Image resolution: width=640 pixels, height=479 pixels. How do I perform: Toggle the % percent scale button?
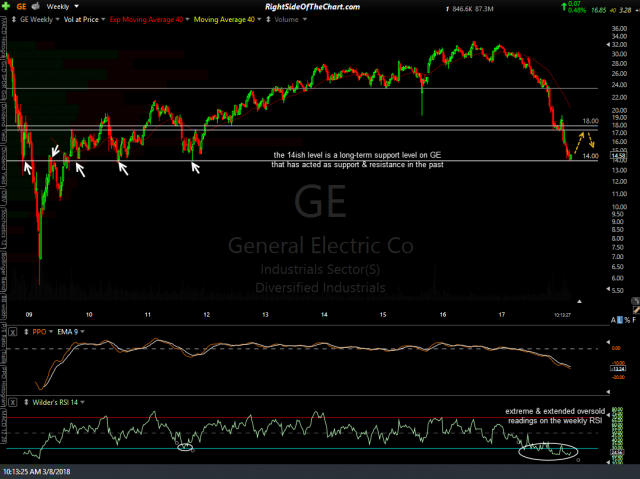[x=627, y=320]
